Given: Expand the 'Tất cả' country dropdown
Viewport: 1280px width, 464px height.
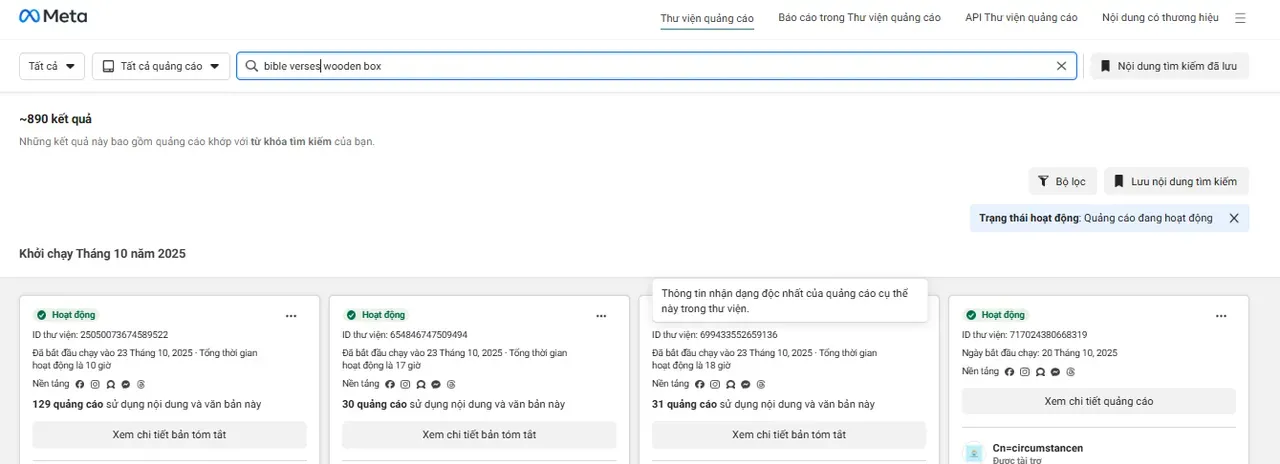Looking at the screenshot, I should pyautogui.click(x=52, y=66).
